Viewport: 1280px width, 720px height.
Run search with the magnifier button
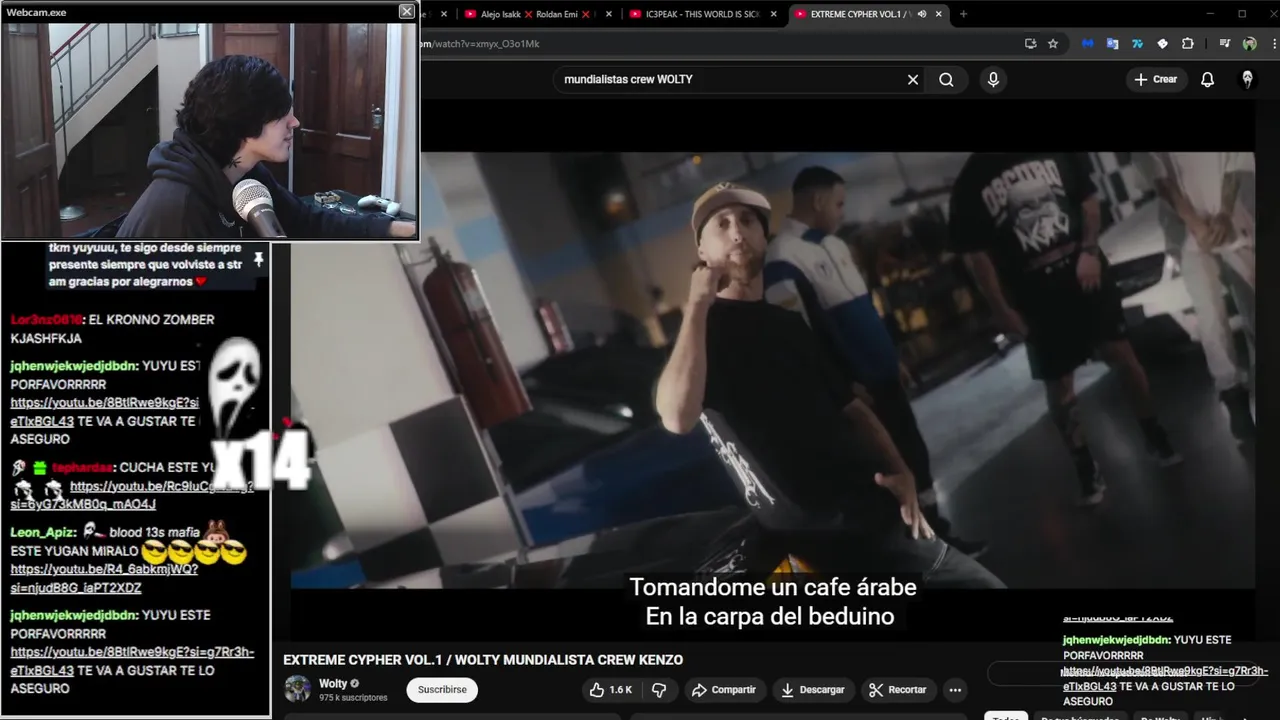coord(946,79)
